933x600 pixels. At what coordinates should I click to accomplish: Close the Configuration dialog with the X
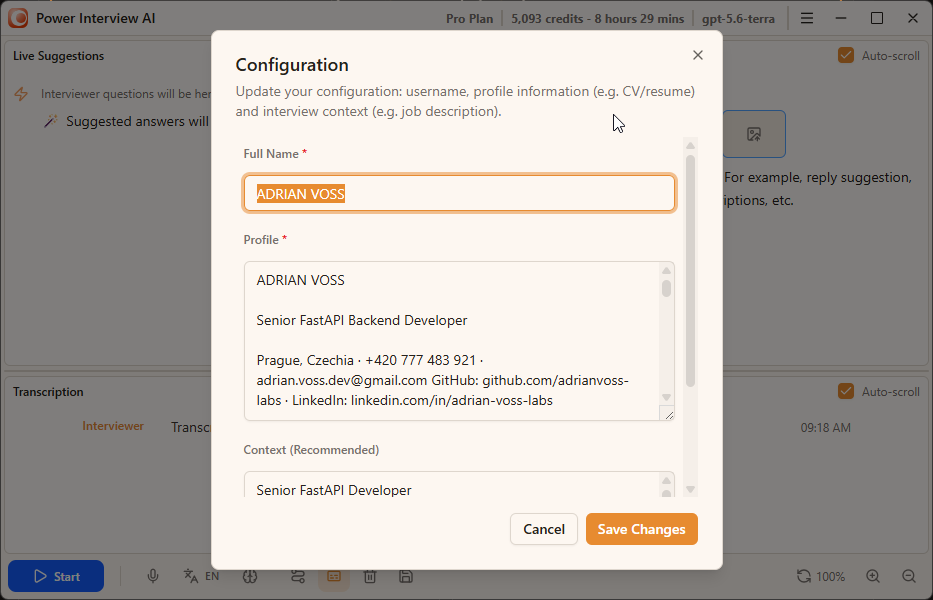point(698,55)
